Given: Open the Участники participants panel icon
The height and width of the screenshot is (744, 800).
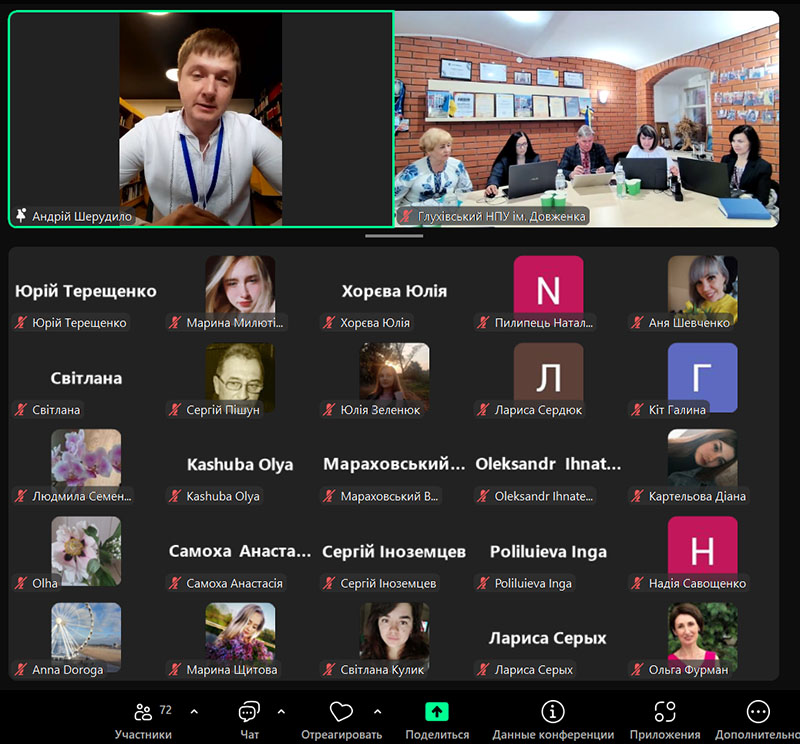Looking at the screenshot, I should click(143, 712).
